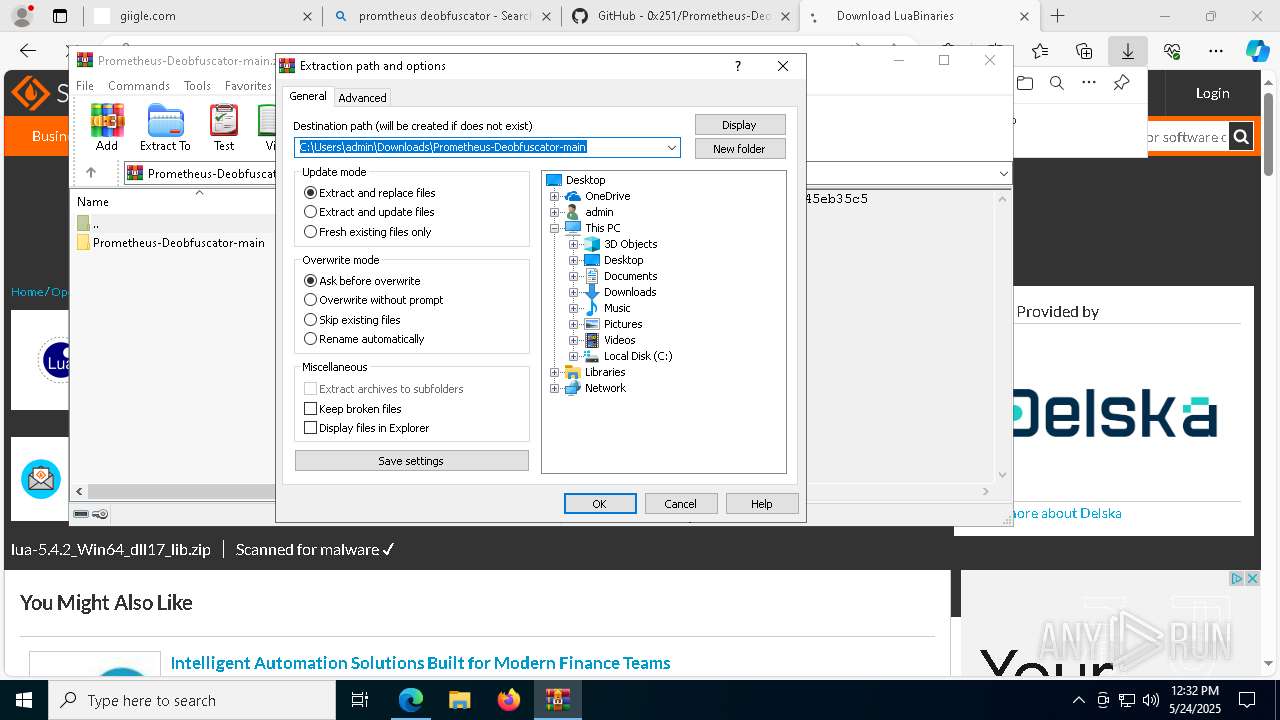The image size is (1280, 720).
Task: Open the WinRAR Tools menu
Action: 197,86
